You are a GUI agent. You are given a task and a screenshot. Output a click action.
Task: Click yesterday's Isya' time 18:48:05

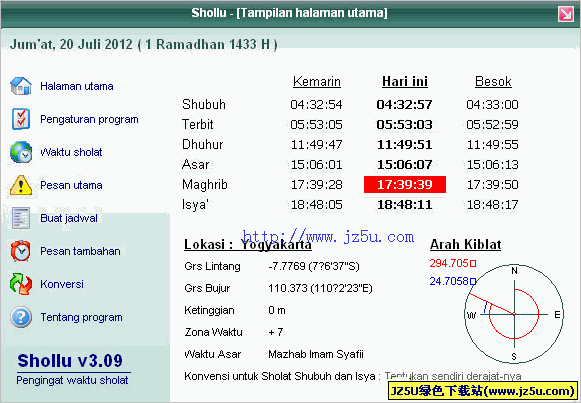tap(316, 204)
